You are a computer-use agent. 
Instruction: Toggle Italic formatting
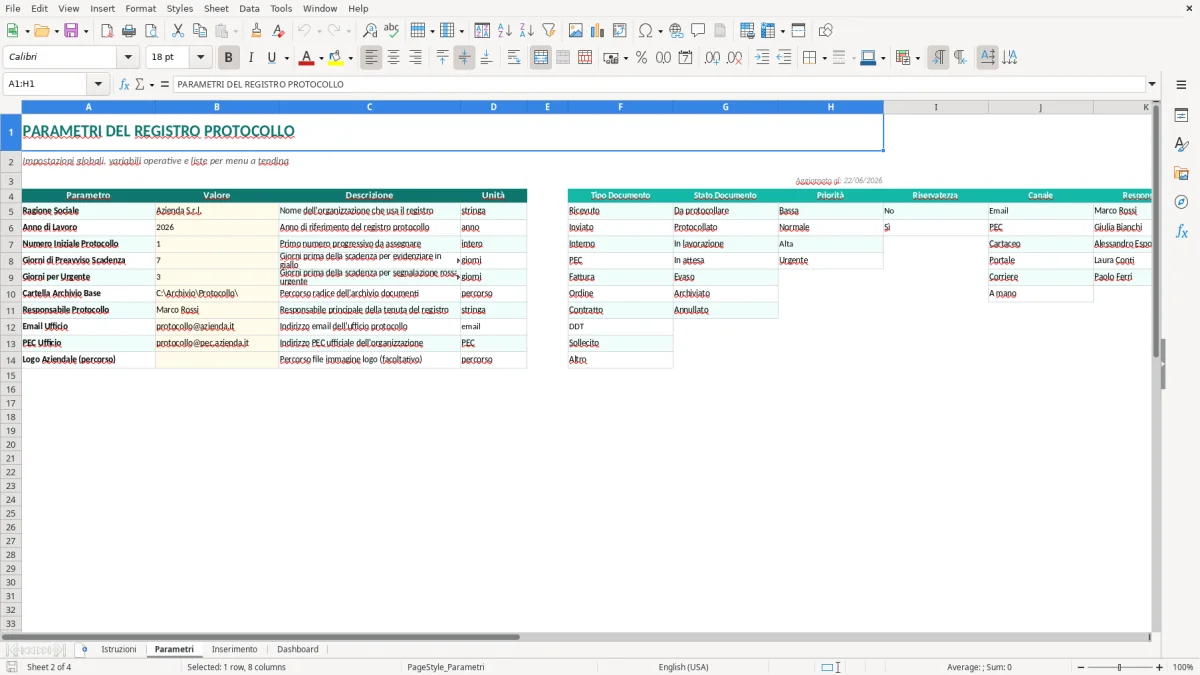pos(251,58)
